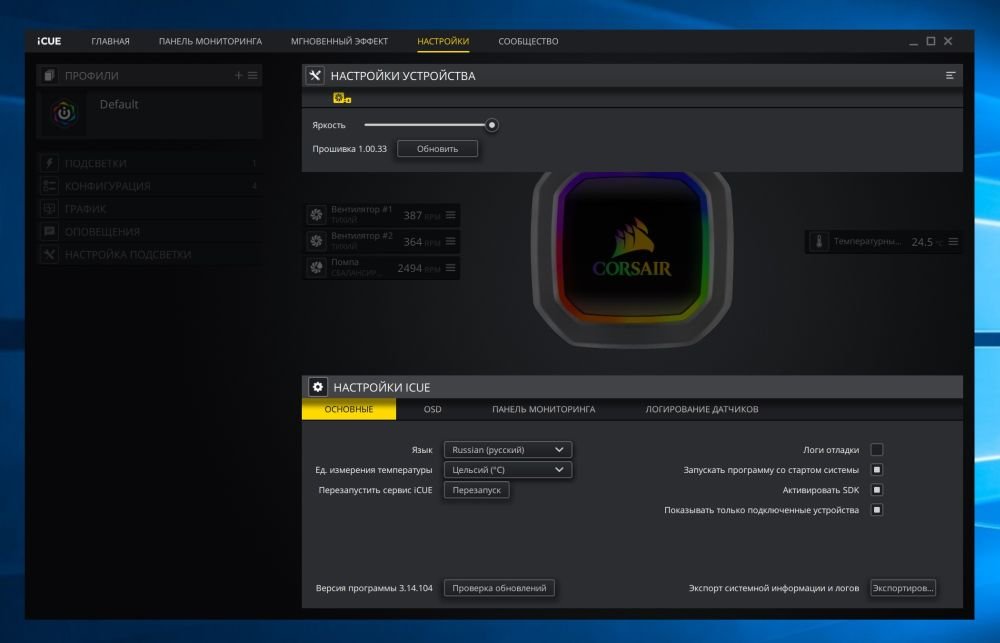Click the Оповещения message icon

pyautogui.click(x=49, y=232)
